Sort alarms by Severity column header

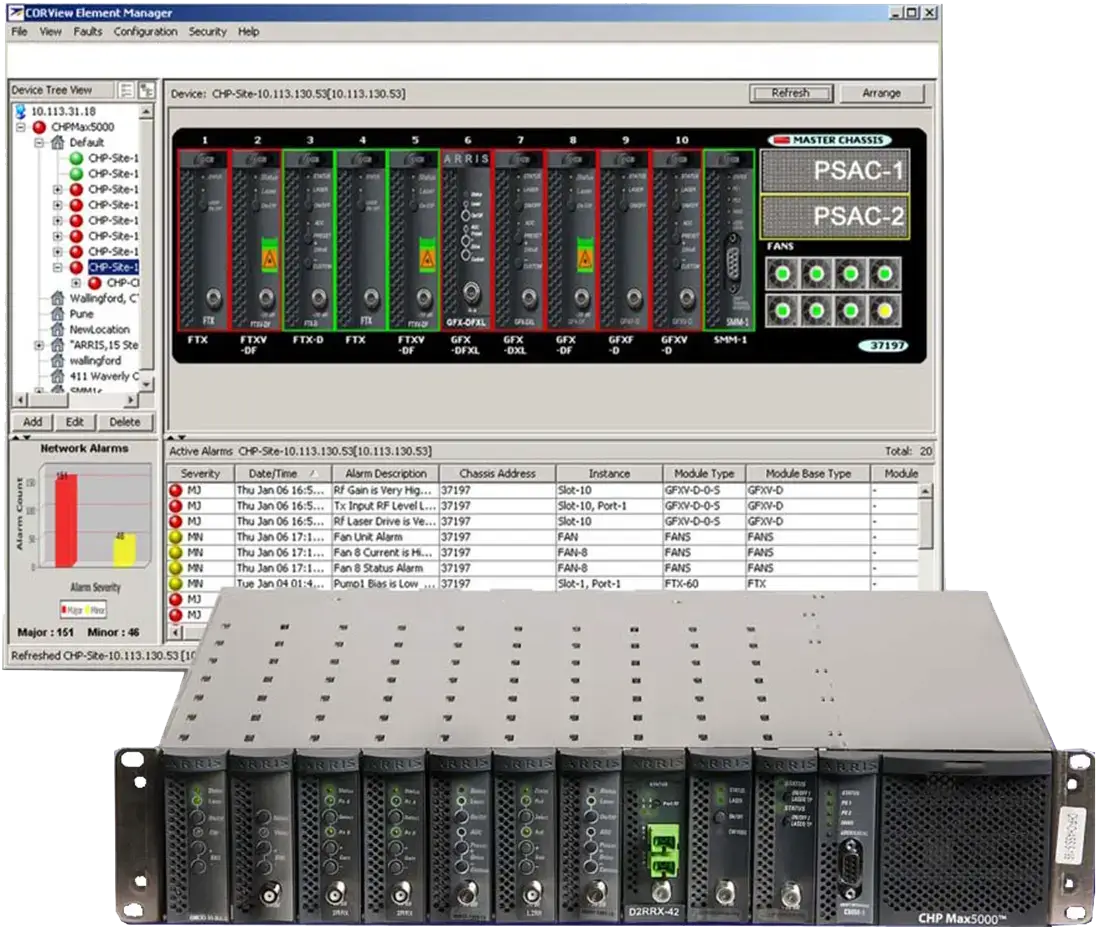pos(200,473)
